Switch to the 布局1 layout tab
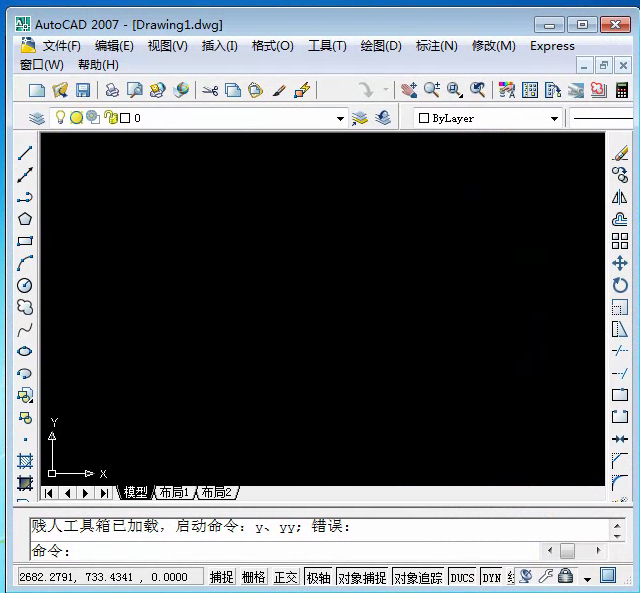The width and height of the screenshot is (640, 593). click(x=174, y=493)
